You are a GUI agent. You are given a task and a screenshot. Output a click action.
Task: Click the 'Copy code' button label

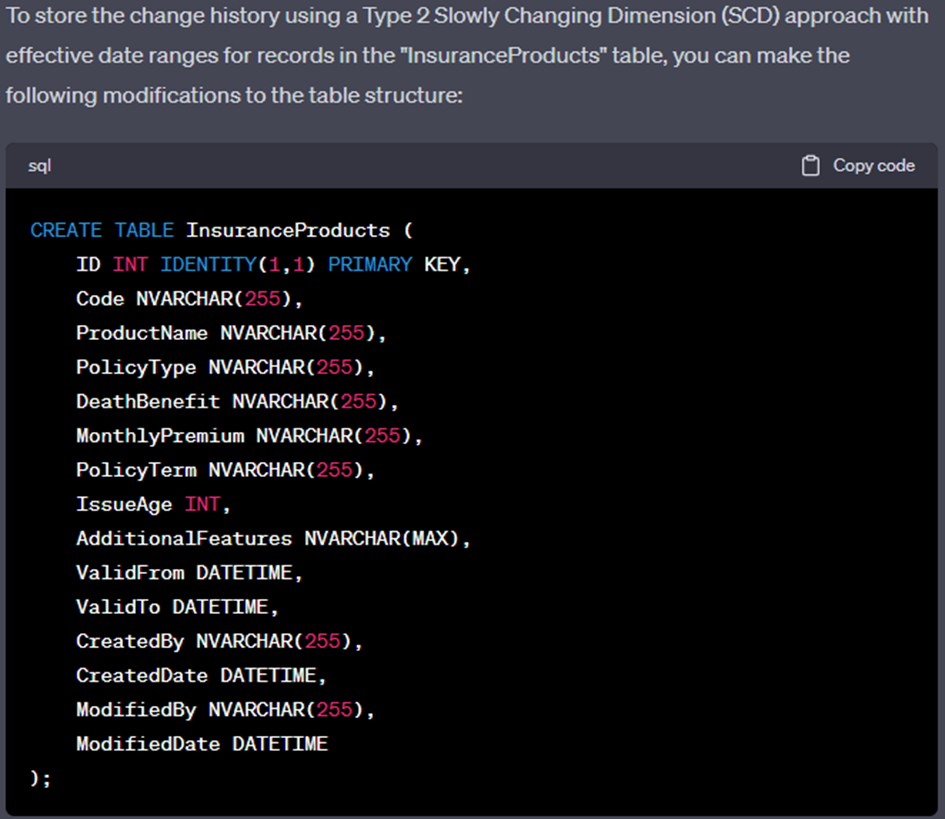point(874,166)
